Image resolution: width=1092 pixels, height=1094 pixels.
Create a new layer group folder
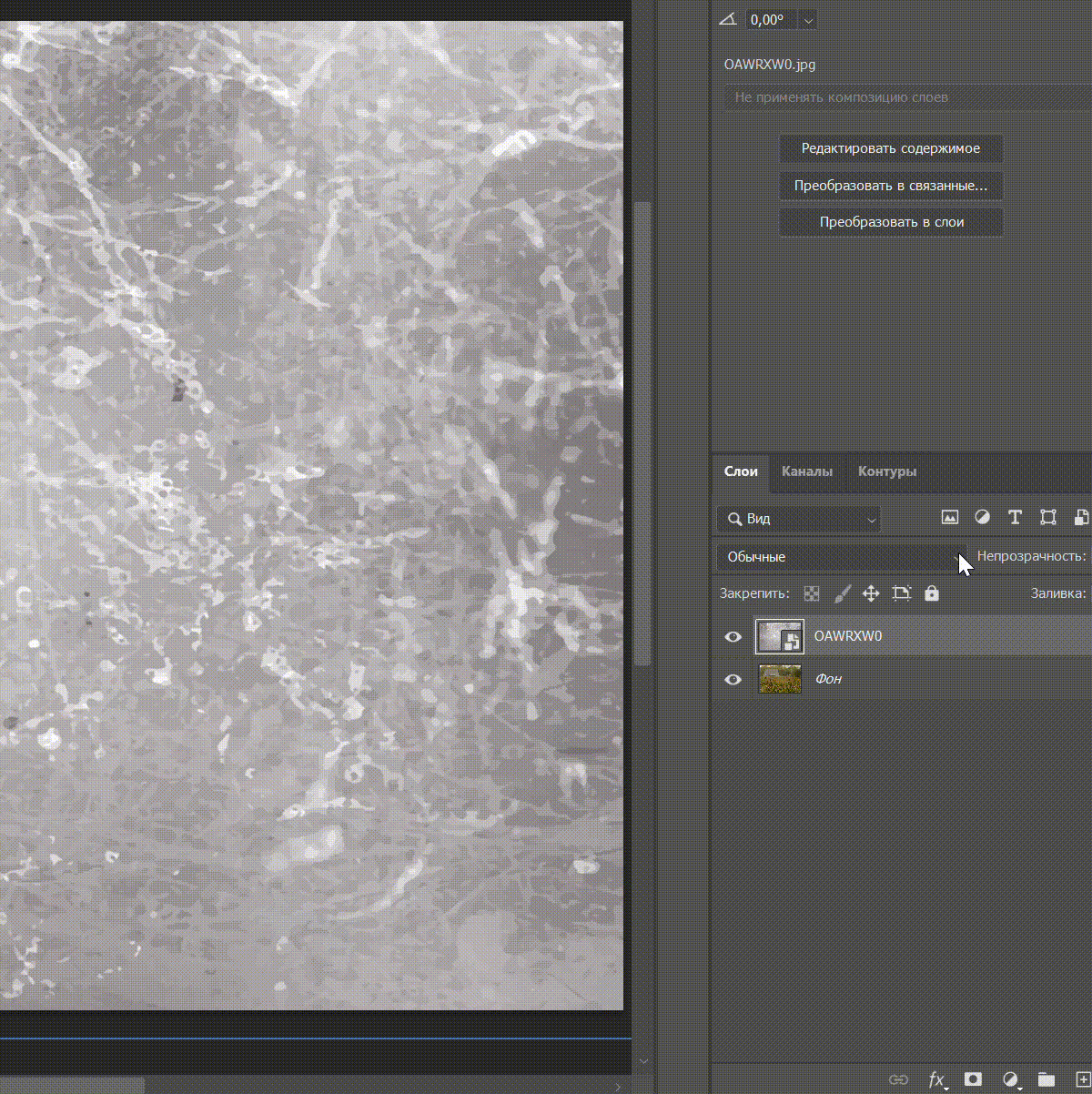(1046, 1079)
